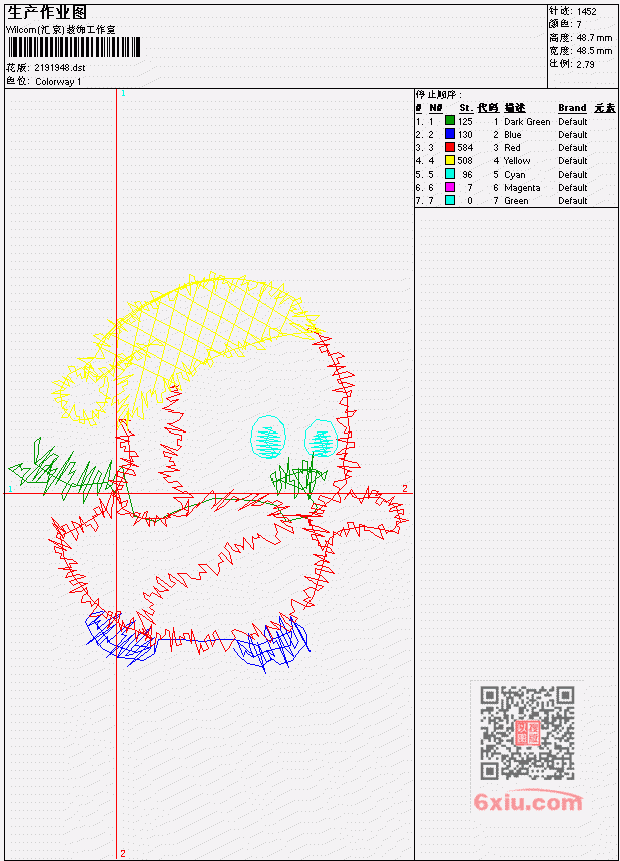
Task: Pick the Red color swatch in row 3
Action: point(450,147)
